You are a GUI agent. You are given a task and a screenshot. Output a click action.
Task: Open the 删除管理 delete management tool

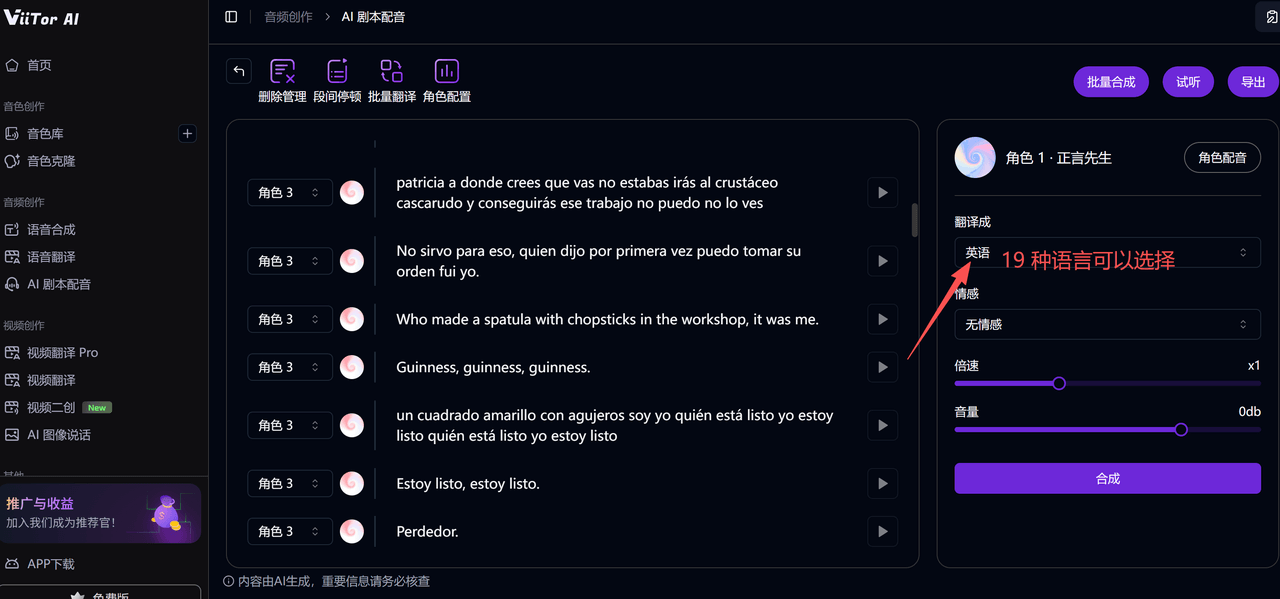point(282,72)
